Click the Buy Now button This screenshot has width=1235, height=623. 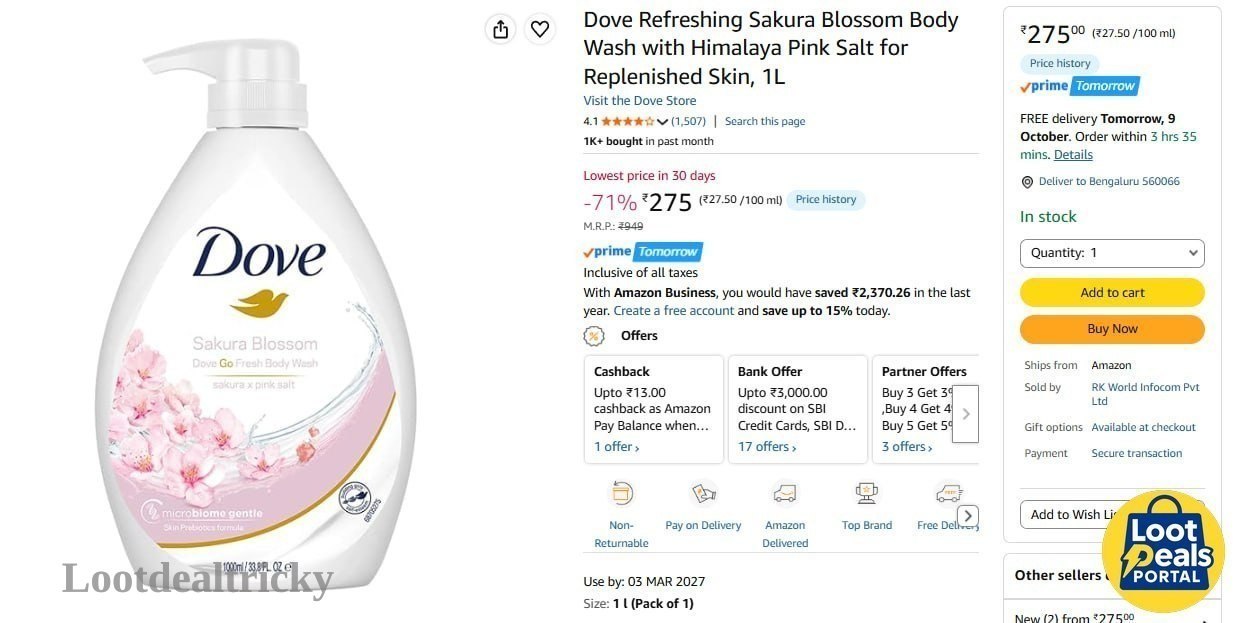tap(1112, 329)
